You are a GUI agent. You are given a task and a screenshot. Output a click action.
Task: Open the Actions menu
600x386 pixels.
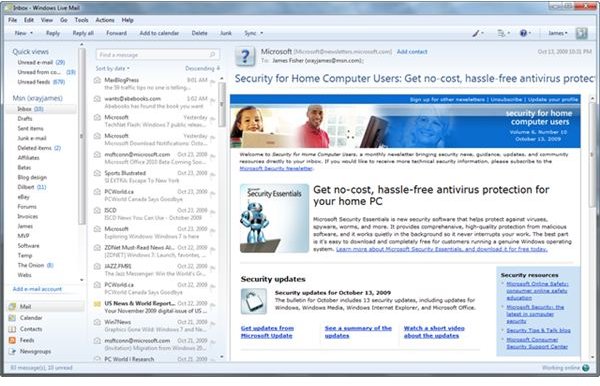point(105,20)
